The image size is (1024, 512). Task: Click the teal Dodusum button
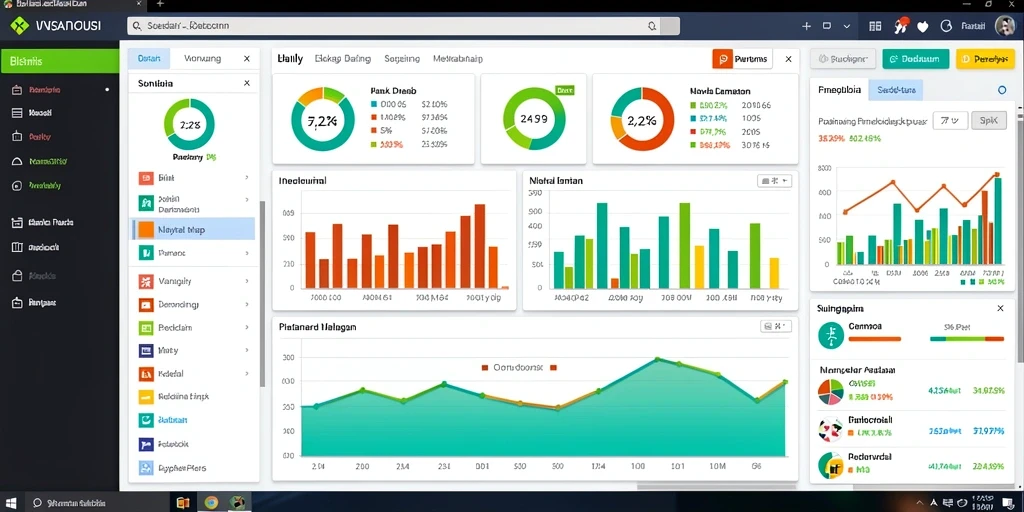coord(915,58)
